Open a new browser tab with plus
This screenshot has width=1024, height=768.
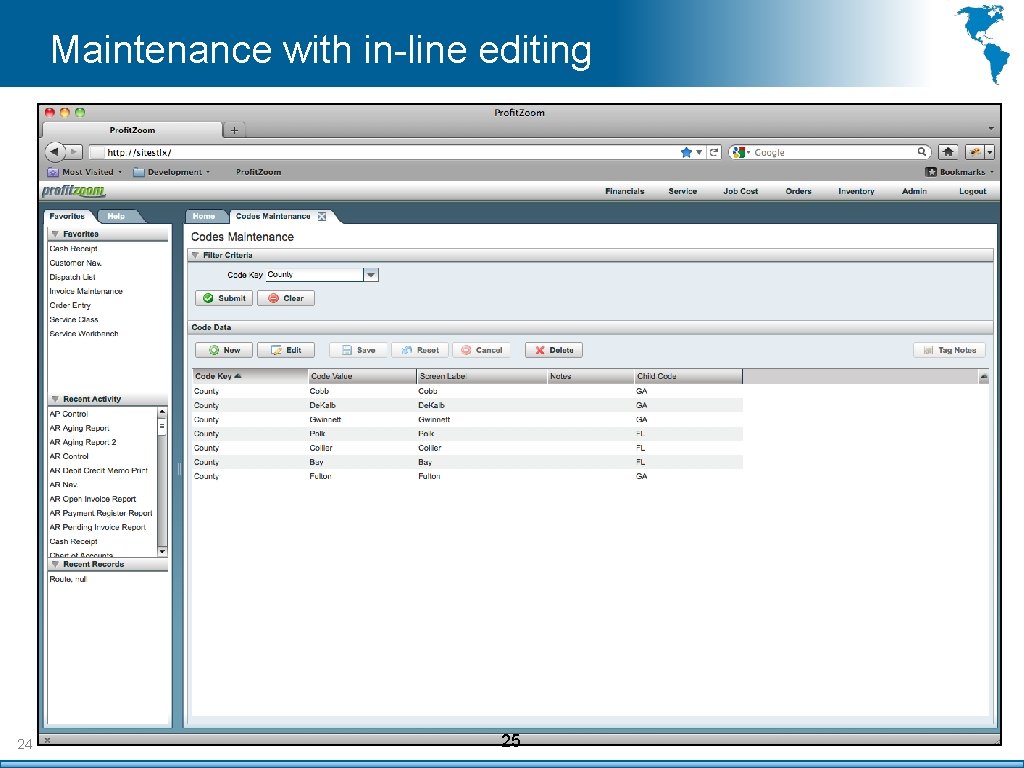point(234,130)
